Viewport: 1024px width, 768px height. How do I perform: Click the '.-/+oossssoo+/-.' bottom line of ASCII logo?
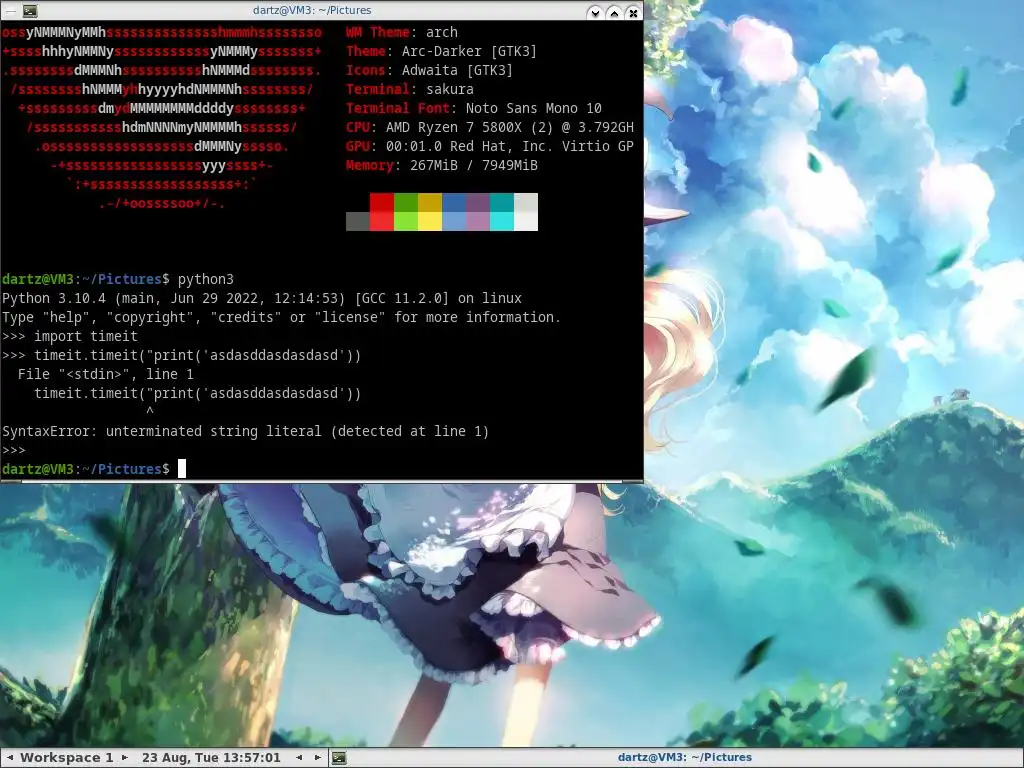click(x=162, y=203)
